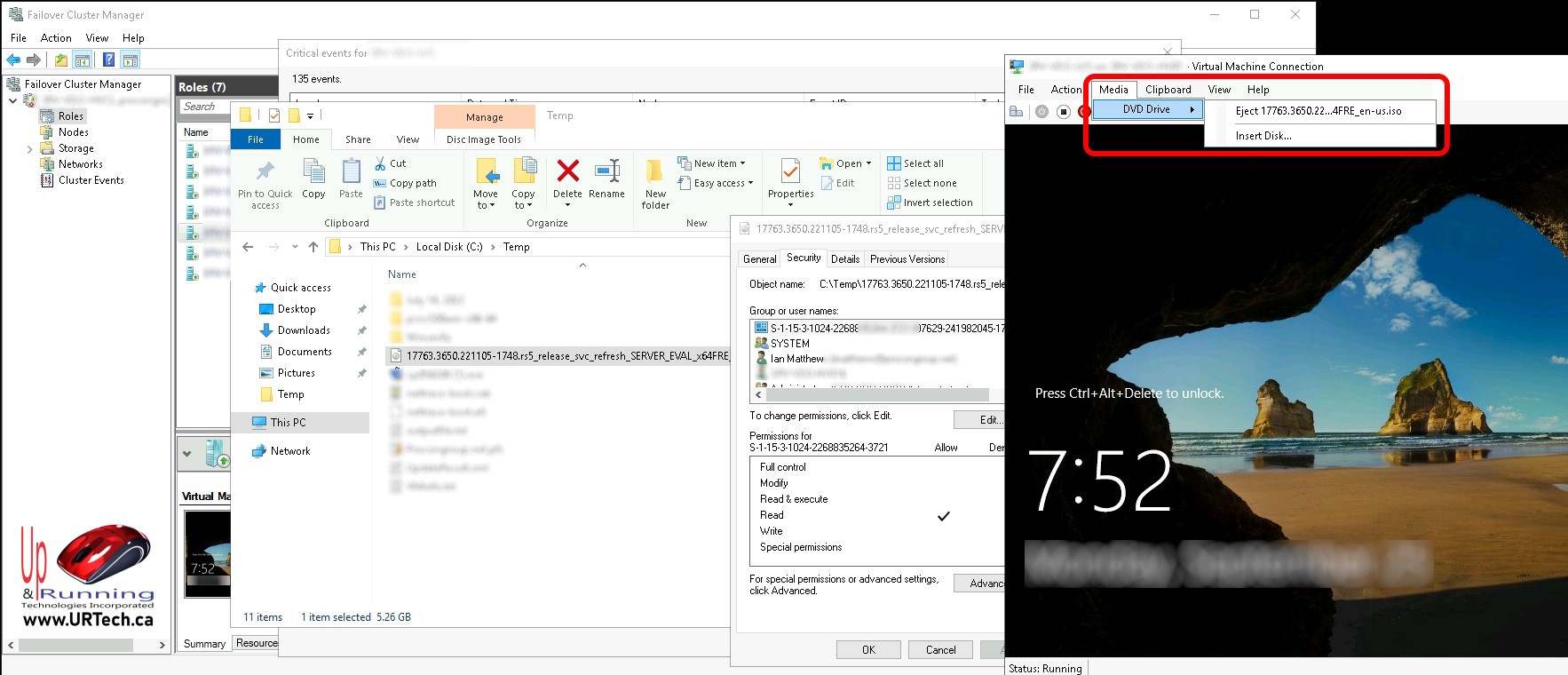Click the Help icon in Failover Cluster toolbar

pos(108,60)
